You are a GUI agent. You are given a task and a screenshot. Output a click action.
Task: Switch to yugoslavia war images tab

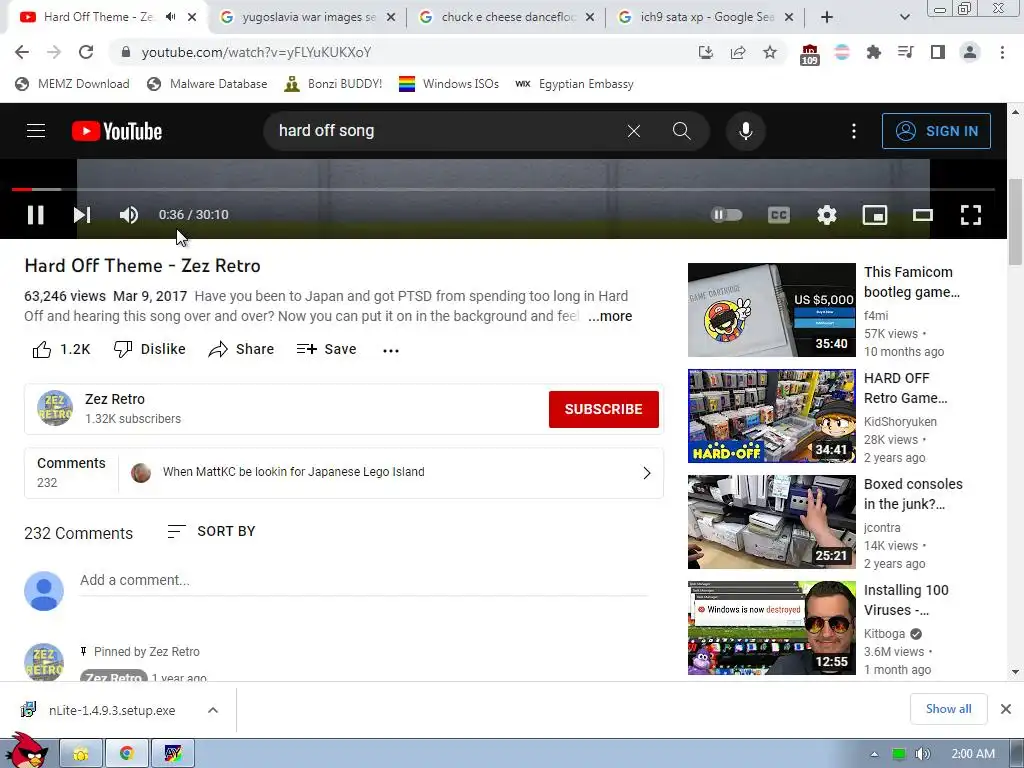click(x=308, y=17)
